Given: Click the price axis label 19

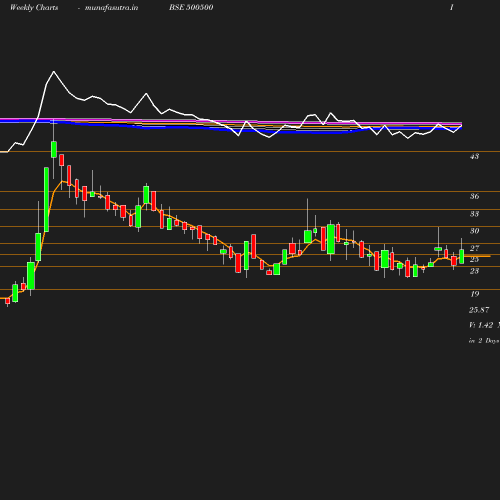Looking at the screenshot, I should 475,294.
